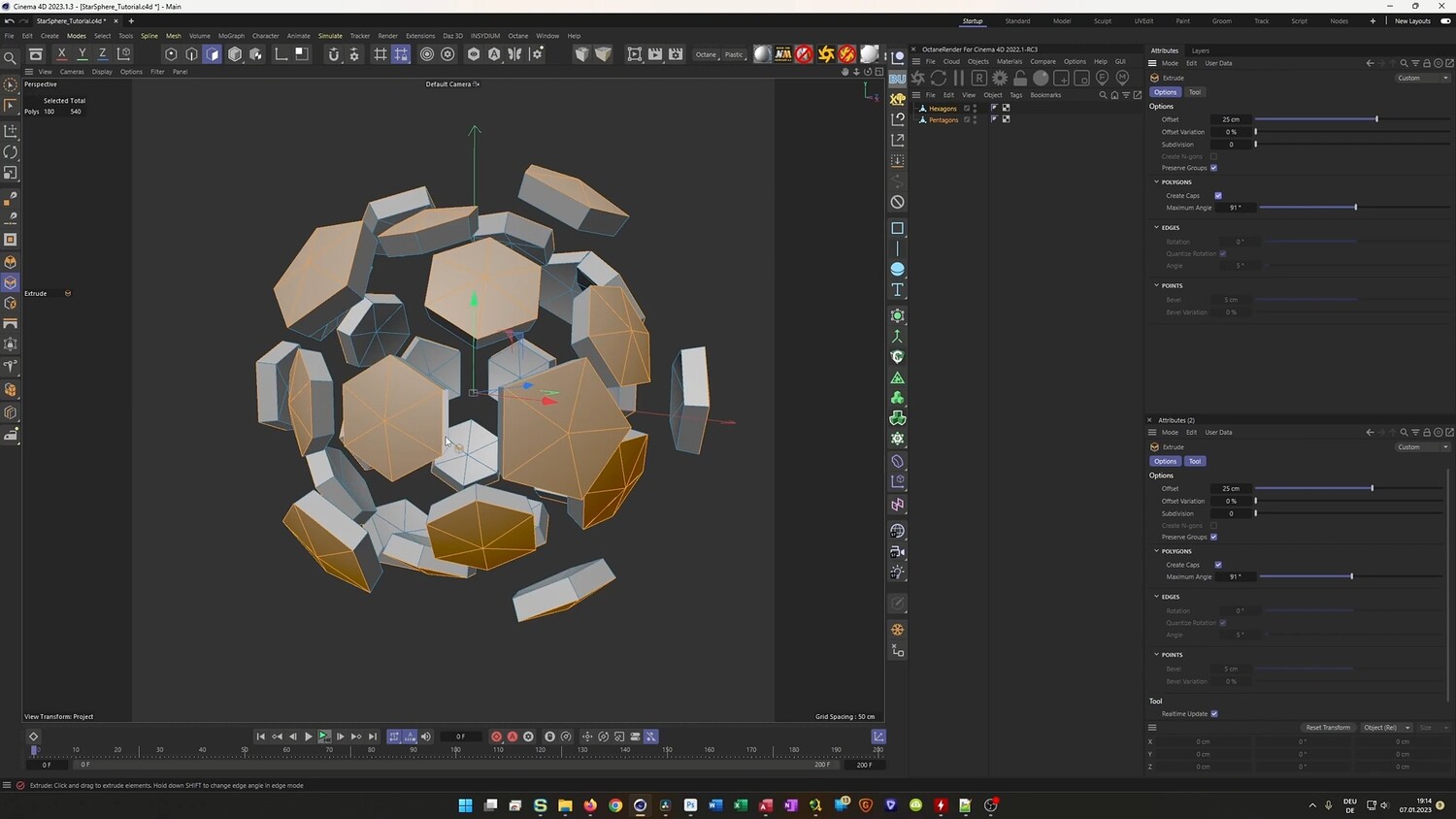Image resolution: width=1456 pixels, height=819 pixels.
Task: Collapse EDGES section in Attributes (2)
Action: [x=1156, y=597]
